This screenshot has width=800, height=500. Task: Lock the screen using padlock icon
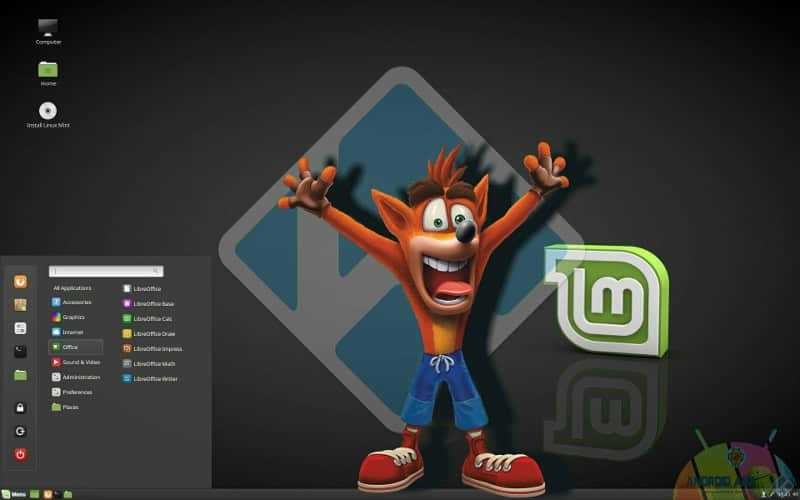(20, 408)
